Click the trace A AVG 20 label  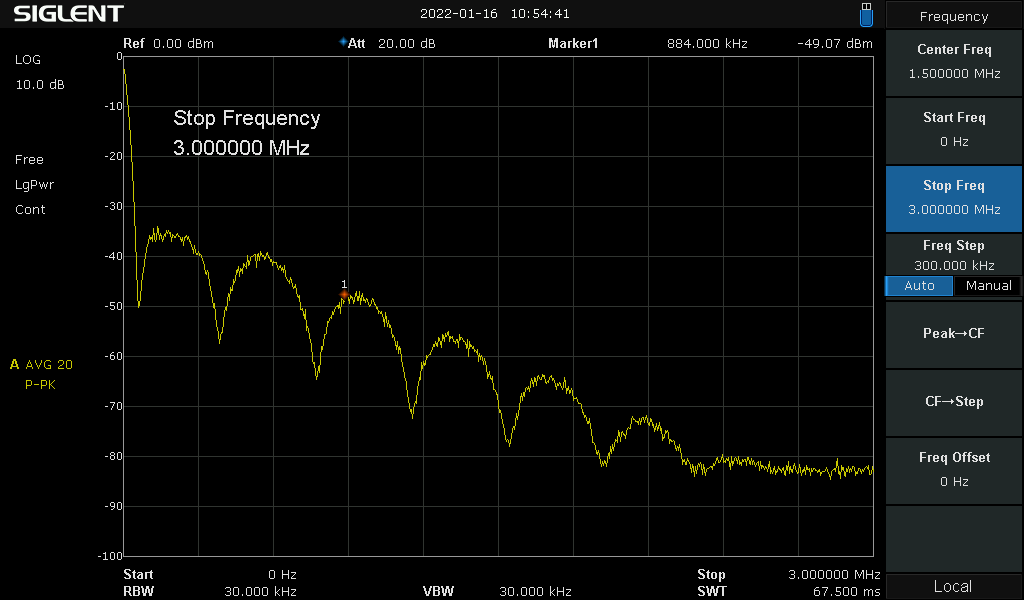(x=41, y=364)
